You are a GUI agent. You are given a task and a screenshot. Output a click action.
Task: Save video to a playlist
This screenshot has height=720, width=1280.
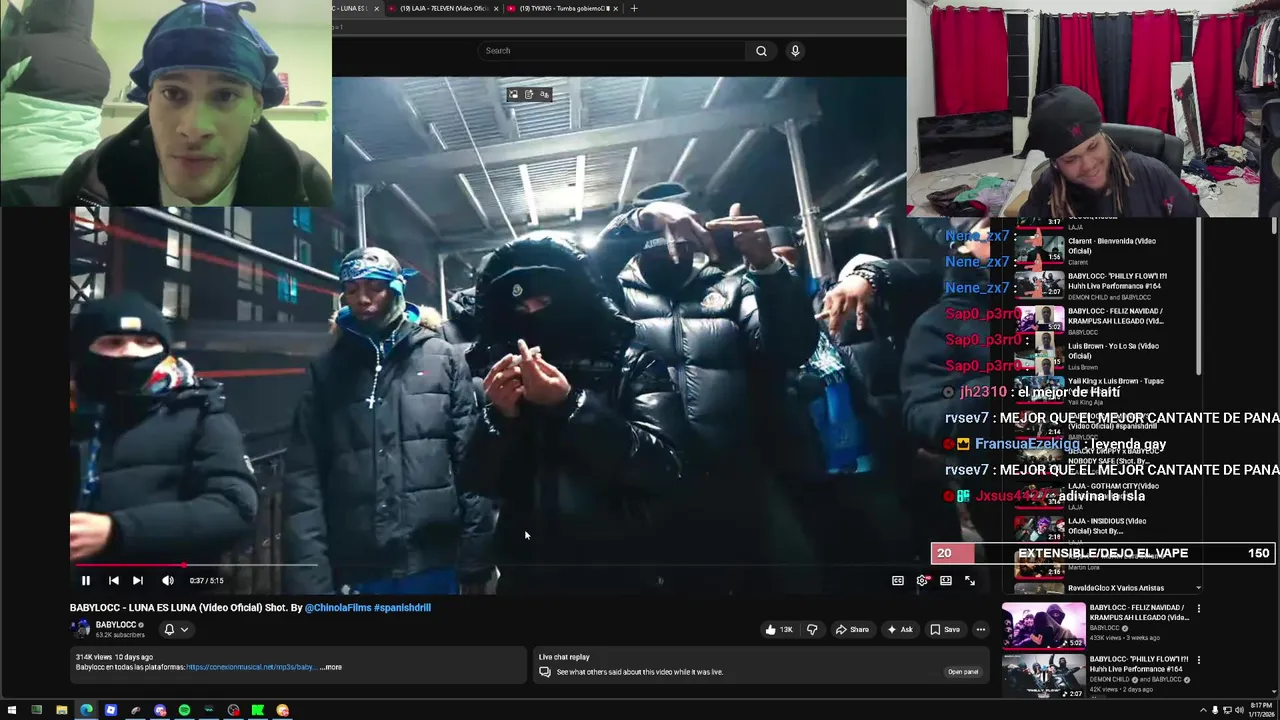945,629
